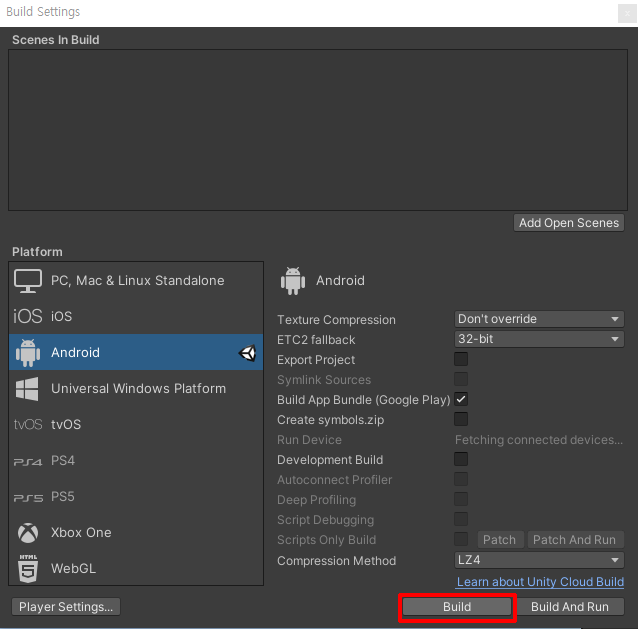Enable the Development Build checkbox
The width and height of the screenshot is (638, 629).
461,459
